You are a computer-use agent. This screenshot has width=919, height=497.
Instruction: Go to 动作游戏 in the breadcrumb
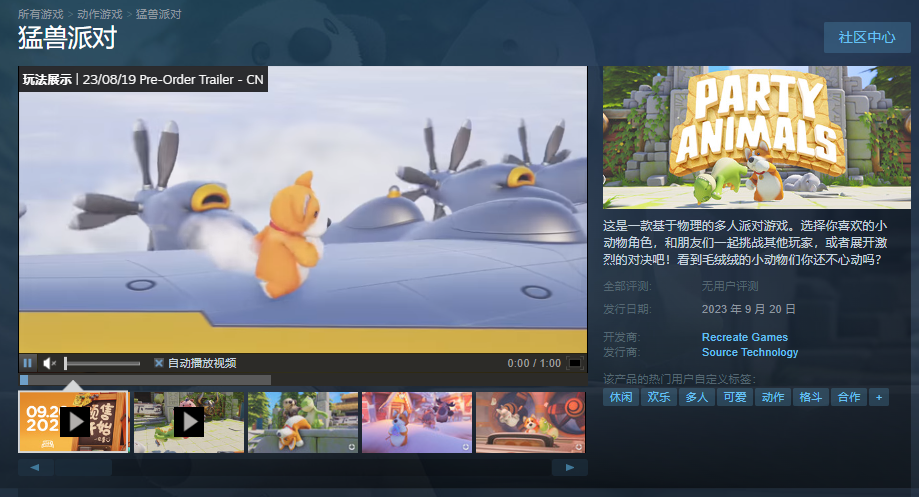[99, 14]
